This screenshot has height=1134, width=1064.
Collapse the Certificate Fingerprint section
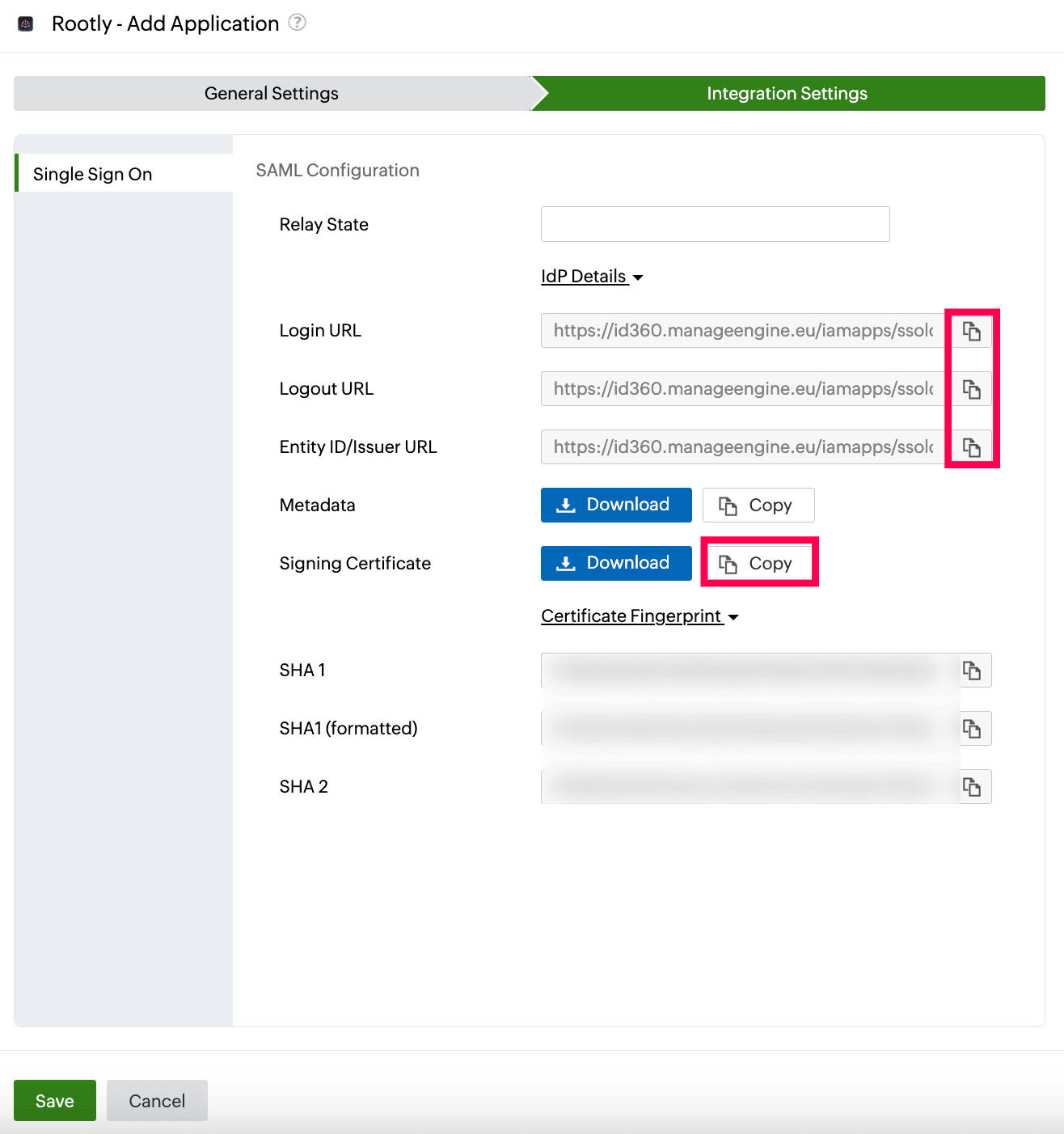click(x=631, y=616)
